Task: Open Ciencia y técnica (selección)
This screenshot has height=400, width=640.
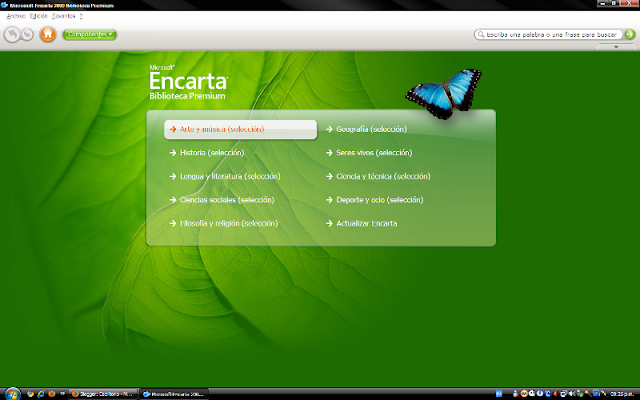Action: 378,176
